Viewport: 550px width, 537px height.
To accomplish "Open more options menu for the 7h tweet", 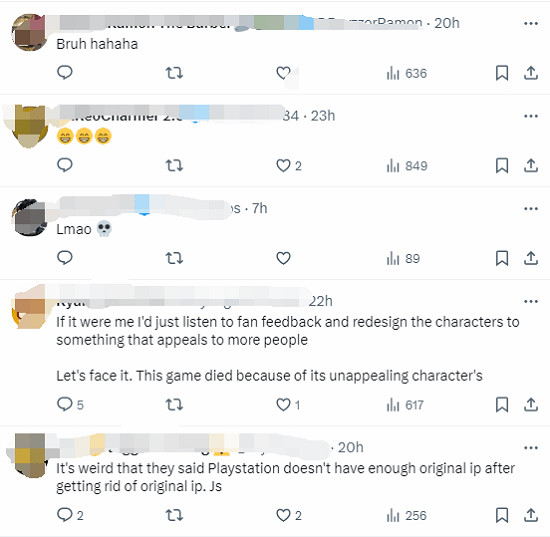I will click(x=531, y=209).
